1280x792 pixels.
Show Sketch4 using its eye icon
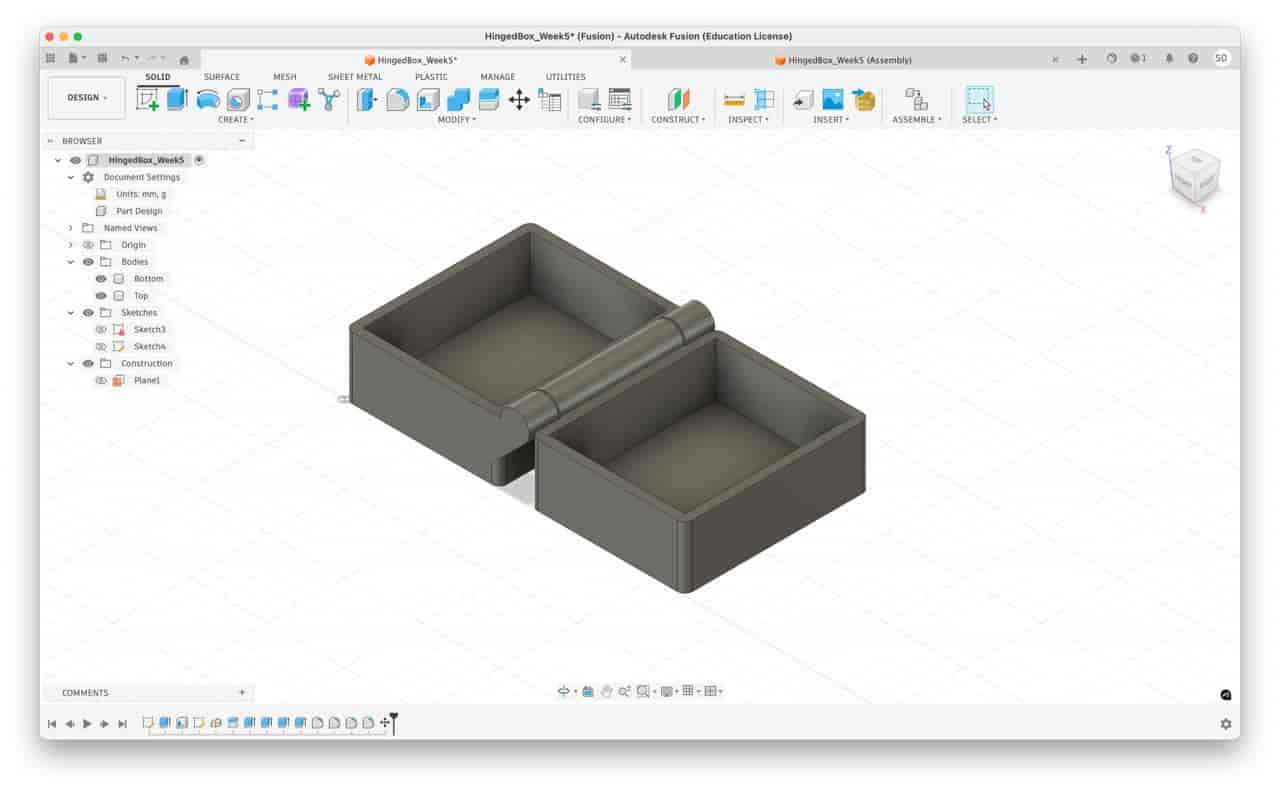pos(101,347)
